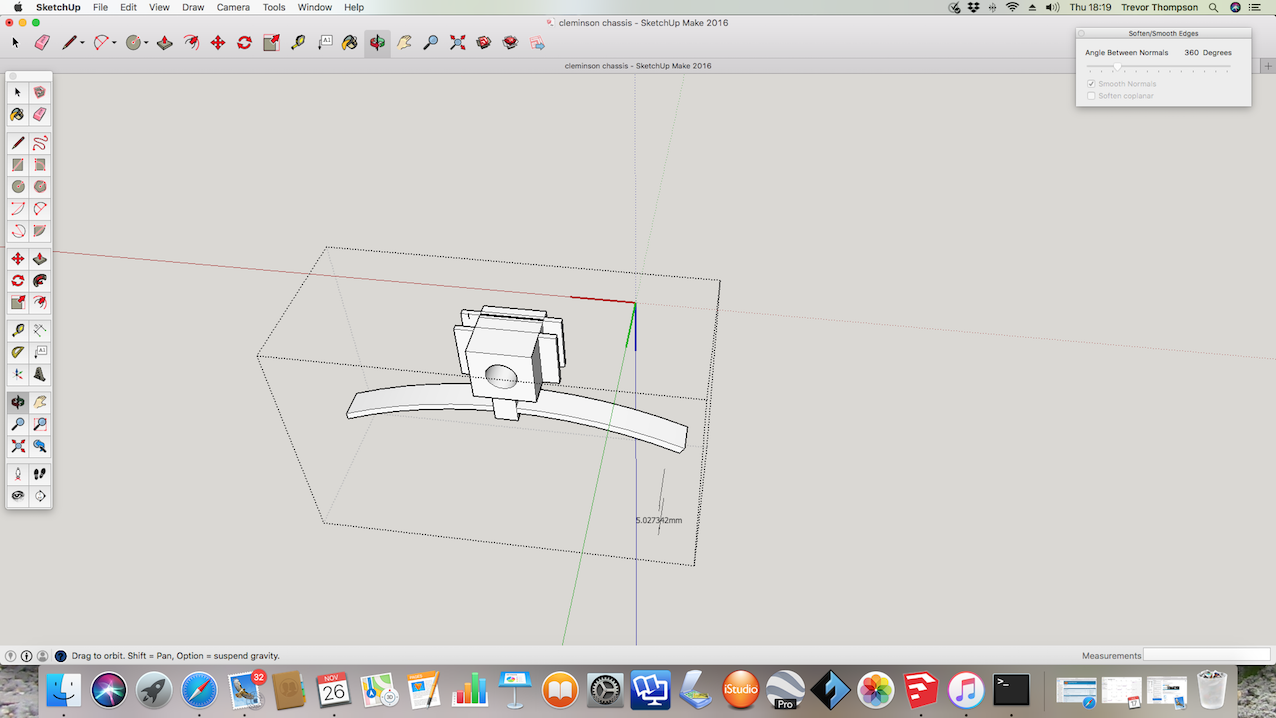Select the Move tool in top toolbar
This screenshot has width=1276, height=718.
[x=218, y=43]
